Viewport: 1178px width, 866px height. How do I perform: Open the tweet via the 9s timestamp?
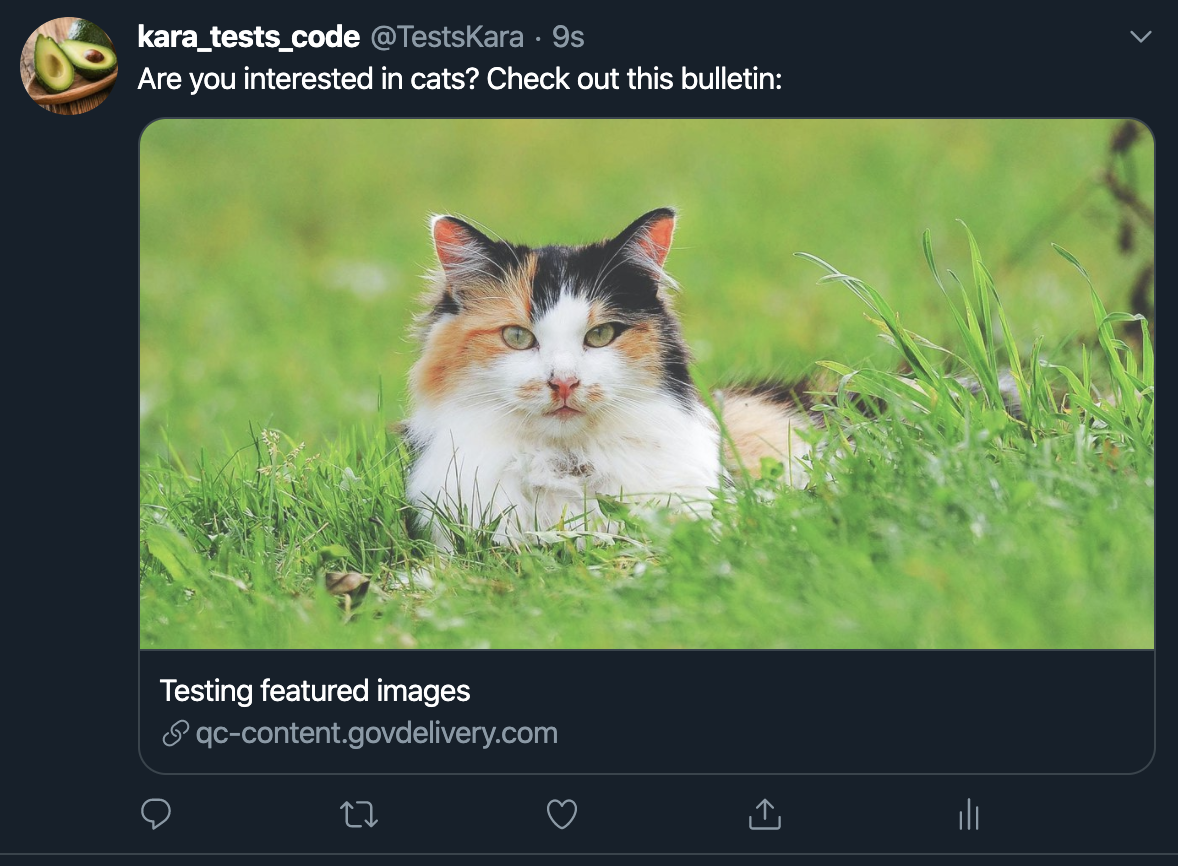click(x=570, y=37)
